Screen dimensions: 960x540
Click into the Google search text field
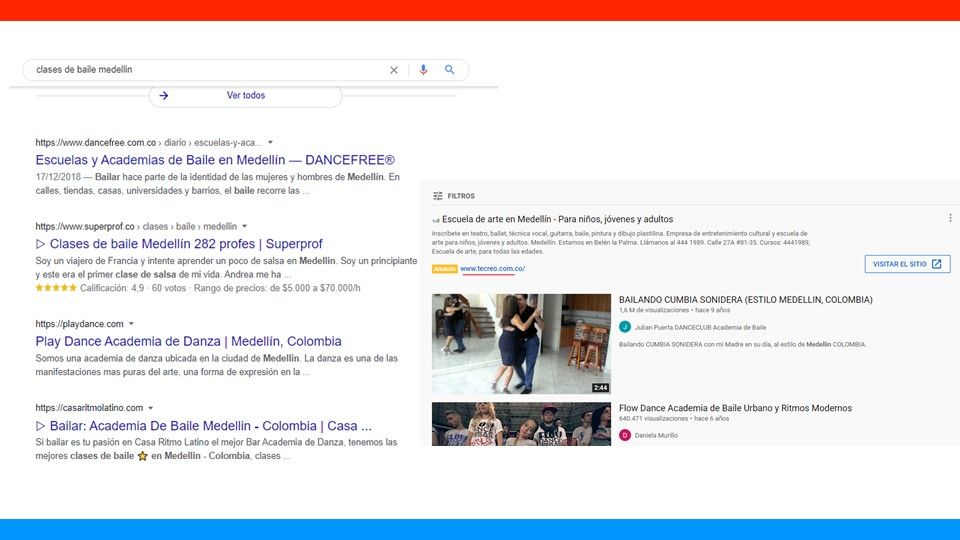click(x=200, y=70)
